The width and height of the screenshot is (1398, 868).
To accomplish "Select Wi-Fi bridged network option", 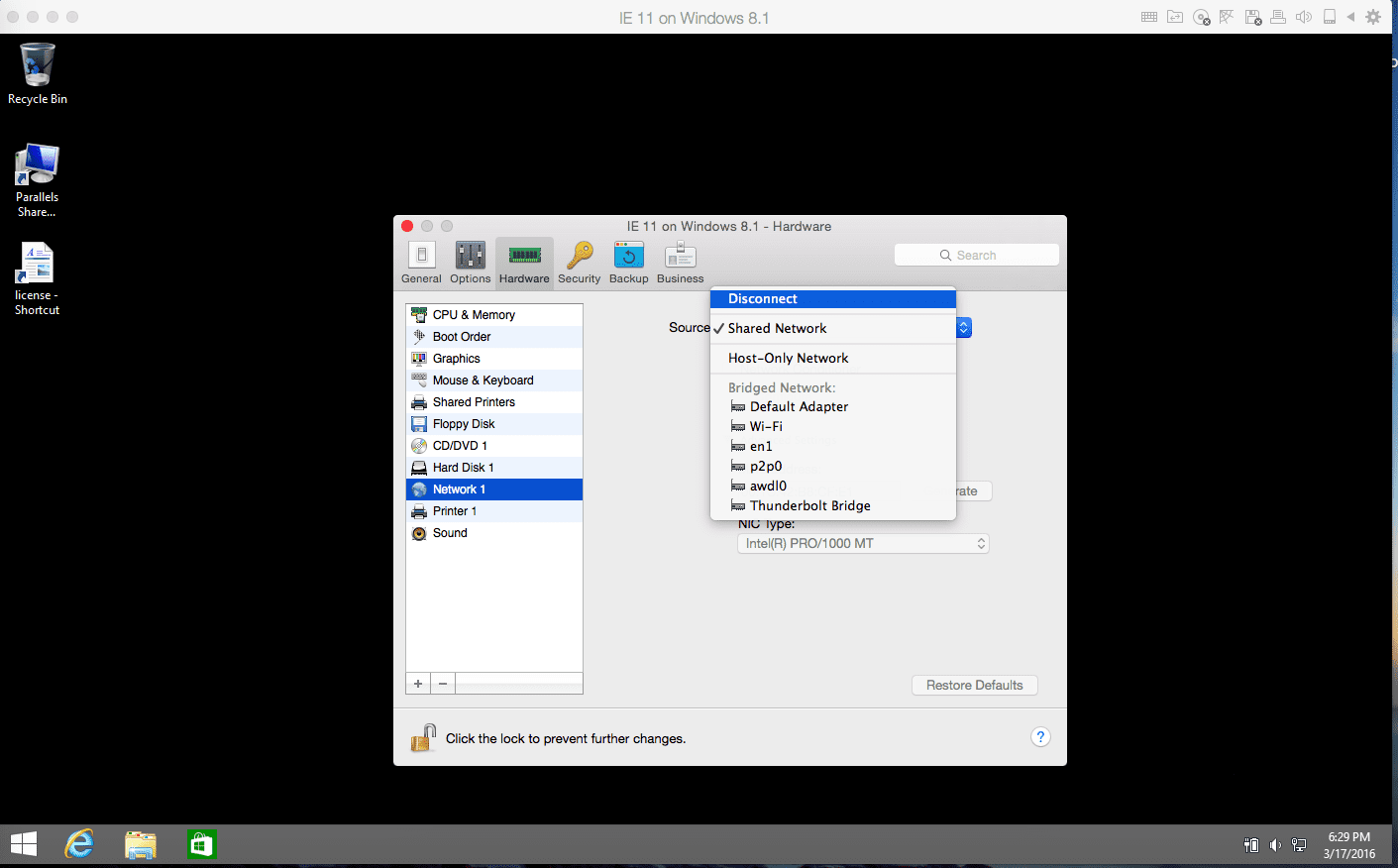I will pos(833,426).
